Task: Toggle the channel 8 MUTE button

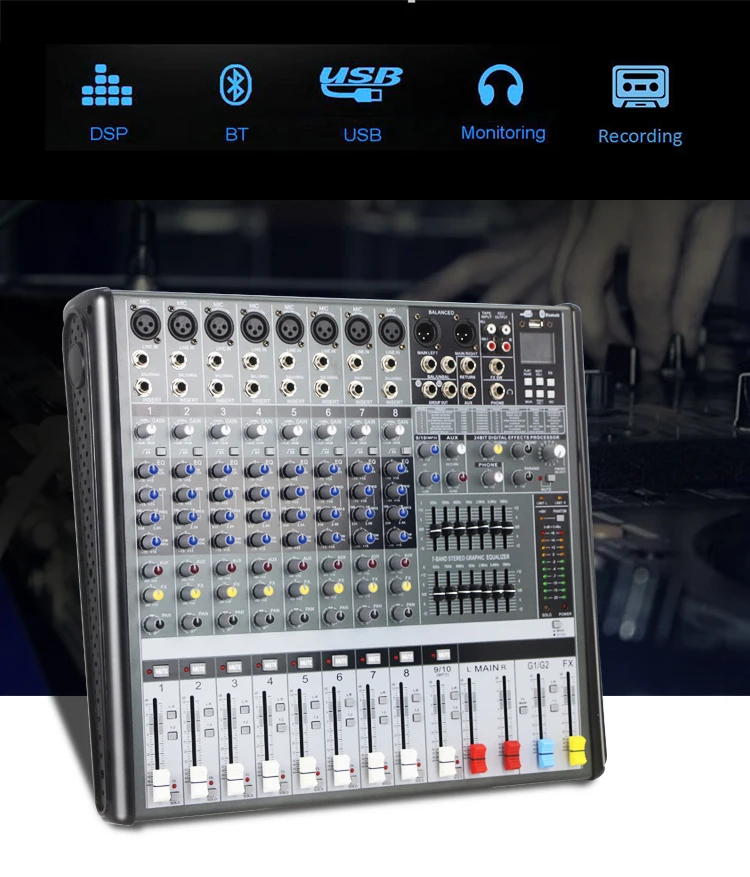Action: (407, 657)
